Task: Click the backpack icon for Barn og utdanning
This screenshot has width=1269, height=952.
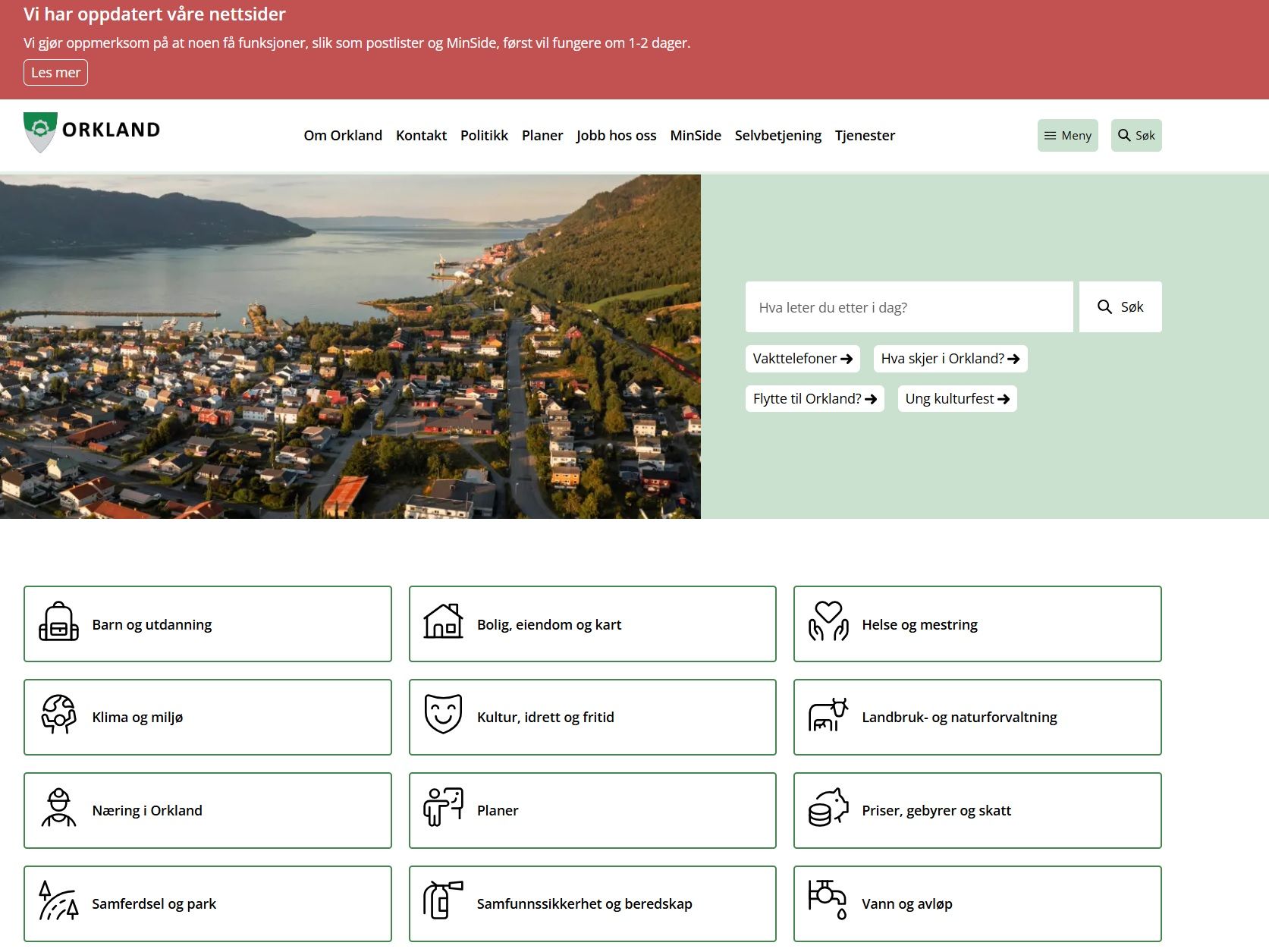Action: [x=58, y=623]
